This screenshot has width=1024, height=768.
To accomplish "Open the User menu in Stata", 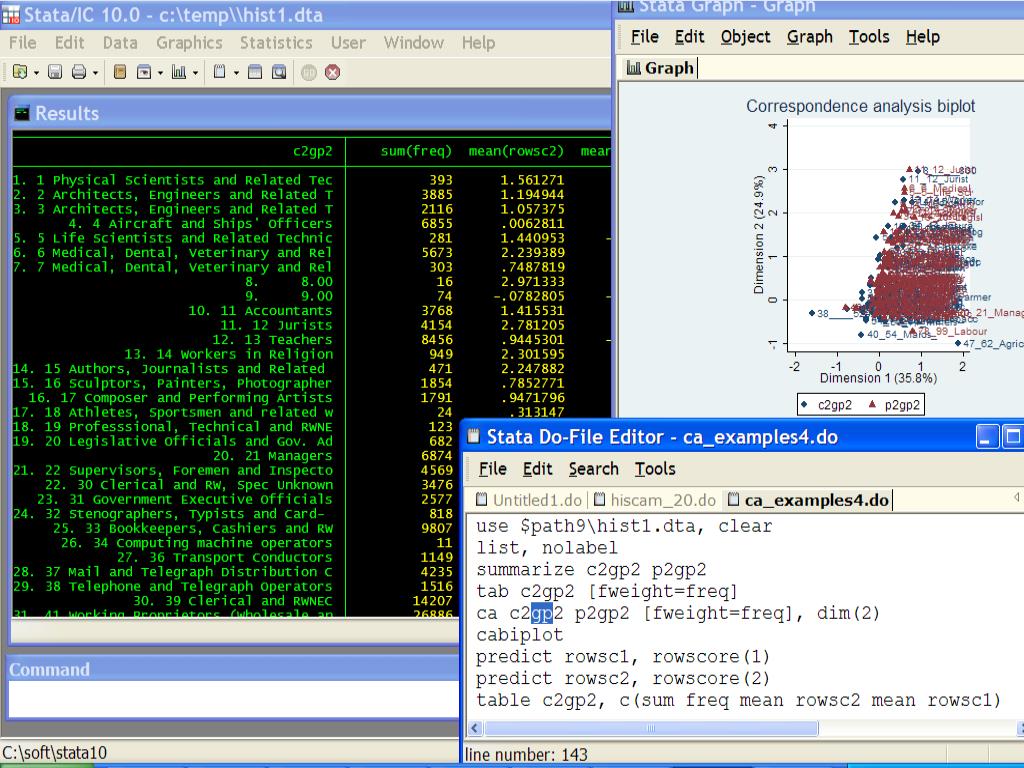I will (348, 42).
